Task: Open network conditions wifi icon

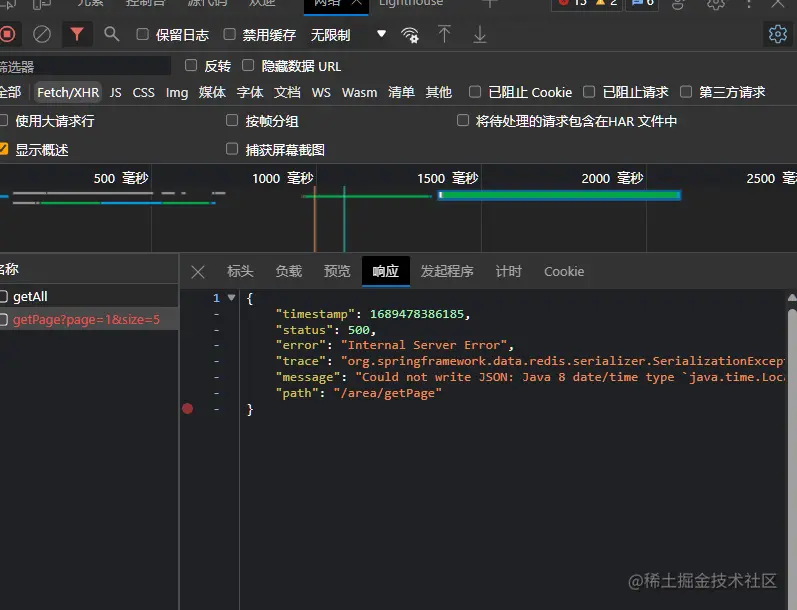Action: click(x=410, y=35)
